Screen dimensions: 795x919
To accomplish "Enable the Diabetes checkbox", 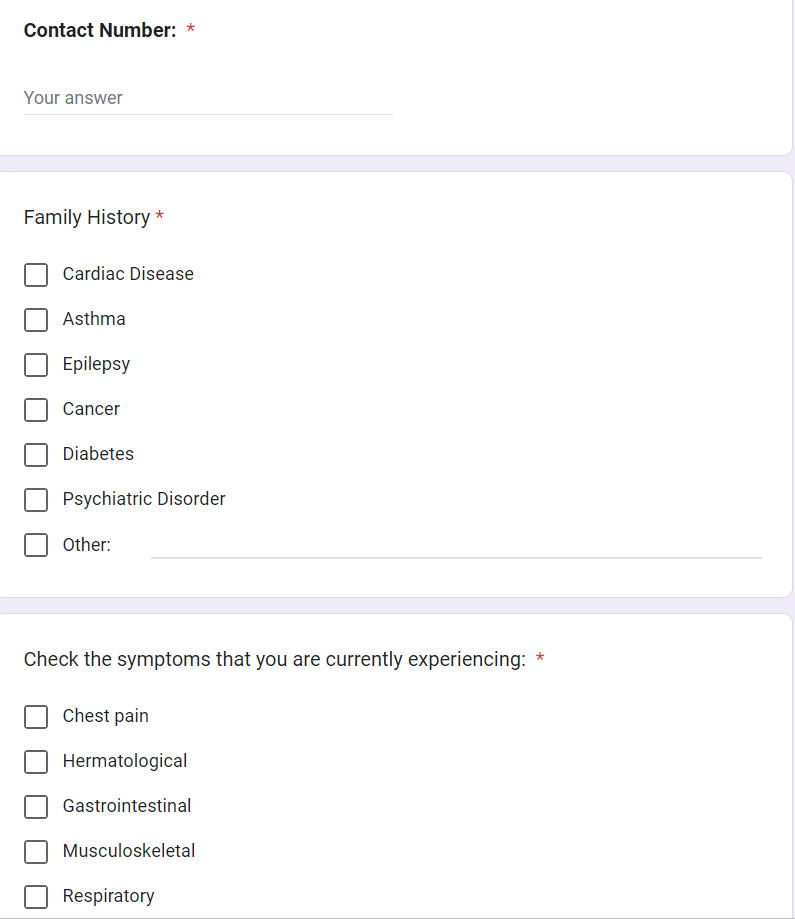I will click(36, 454).
